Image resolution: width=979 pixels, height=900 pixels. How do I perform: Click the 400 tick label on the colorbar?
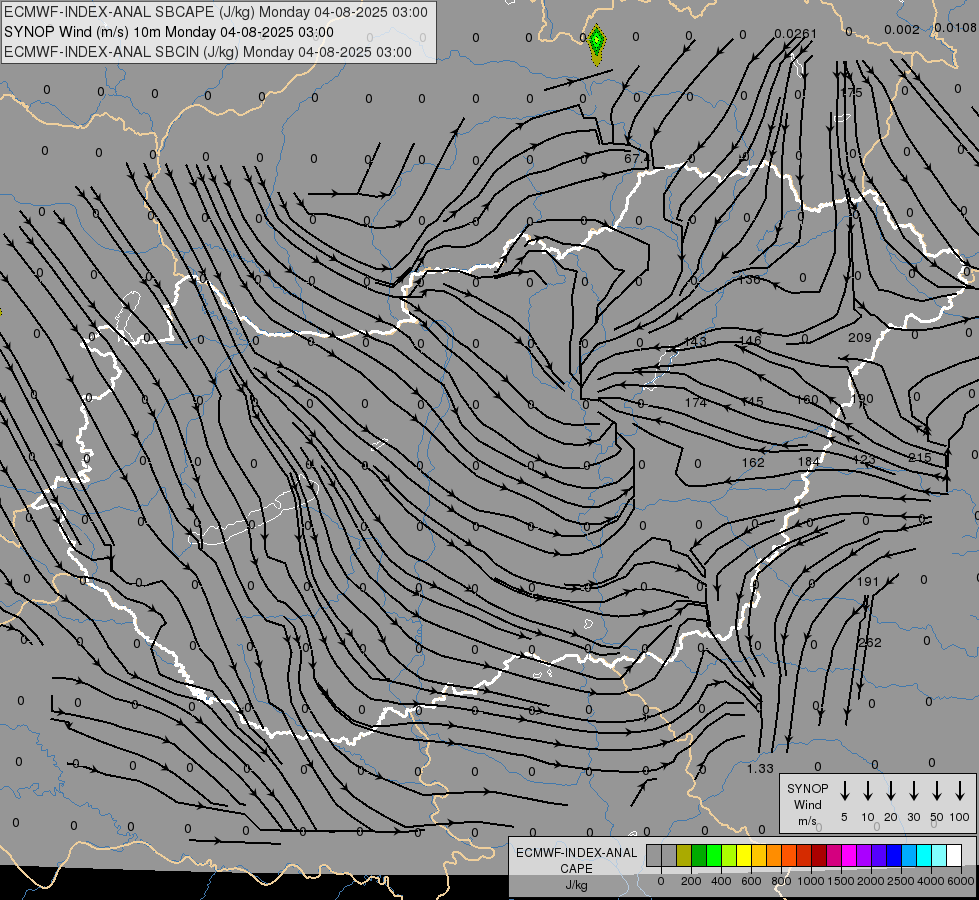coord(721,881)
